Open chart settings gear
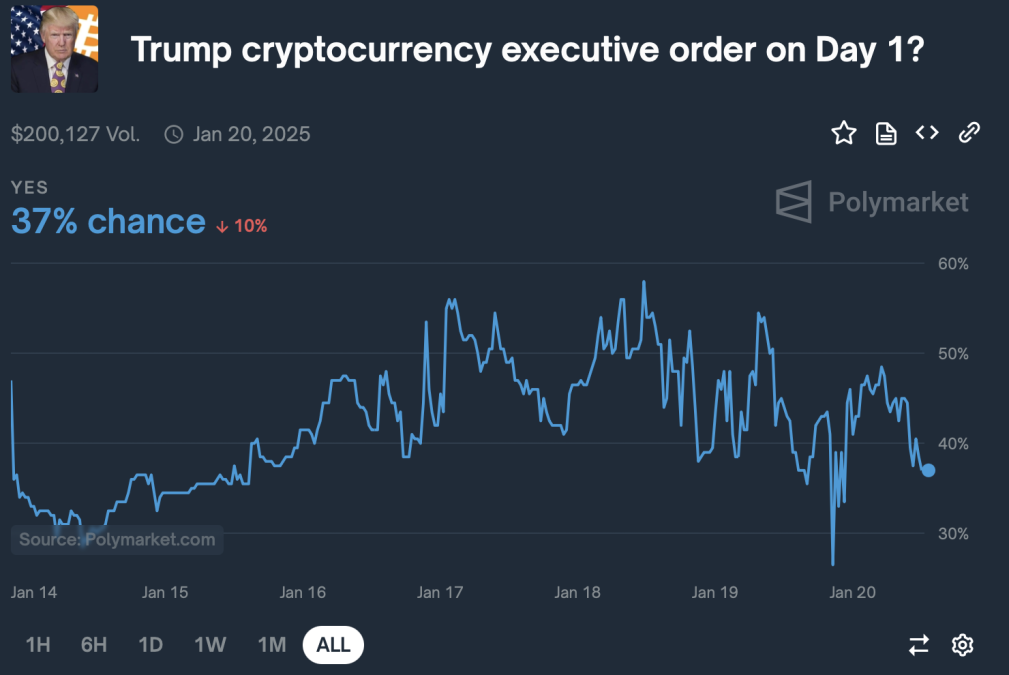 tap(962, 645)
